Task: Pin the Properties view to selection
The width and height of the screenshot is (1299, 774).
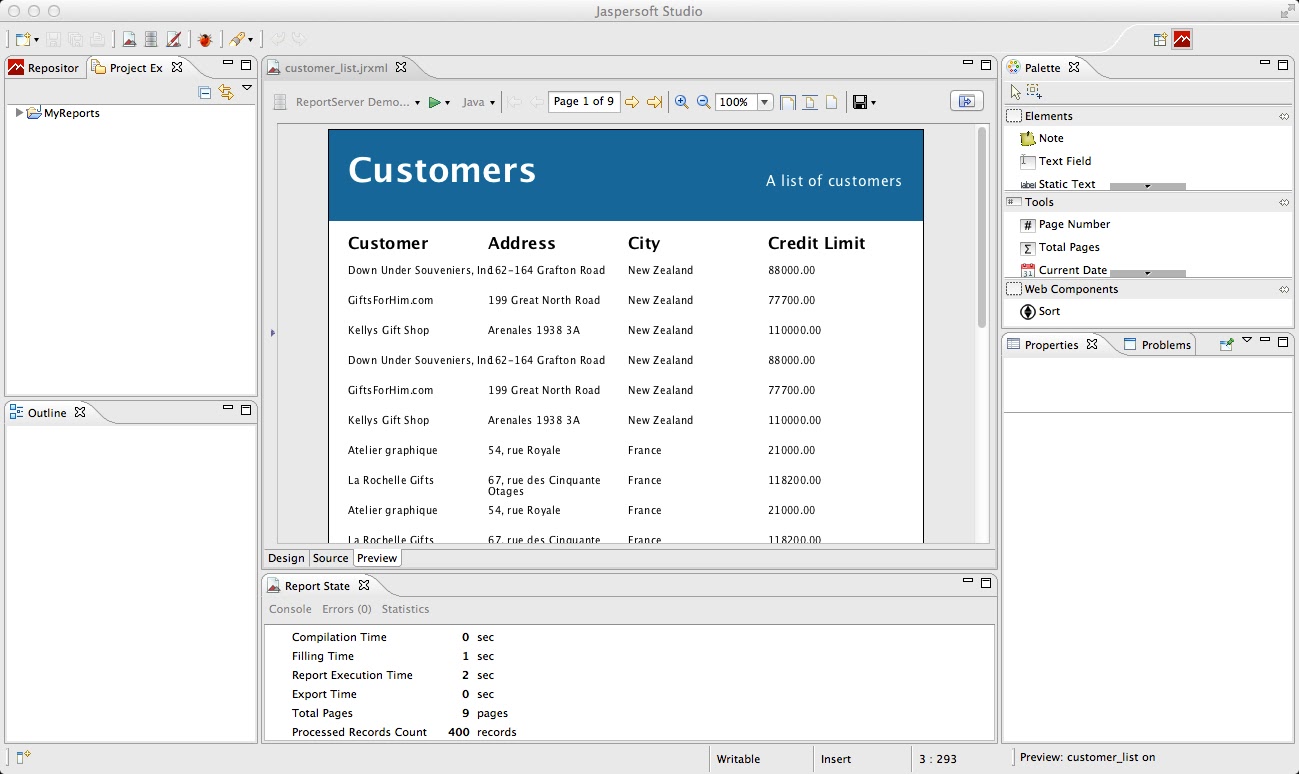Action: 1226,344
